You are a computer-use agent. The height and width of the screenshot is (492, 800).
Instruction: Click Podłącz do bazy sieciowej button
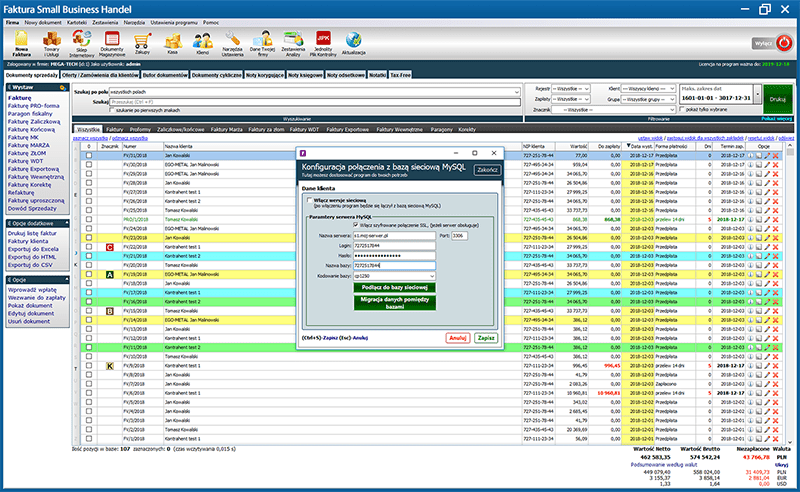pyautogui.click(x=394, y=287)
